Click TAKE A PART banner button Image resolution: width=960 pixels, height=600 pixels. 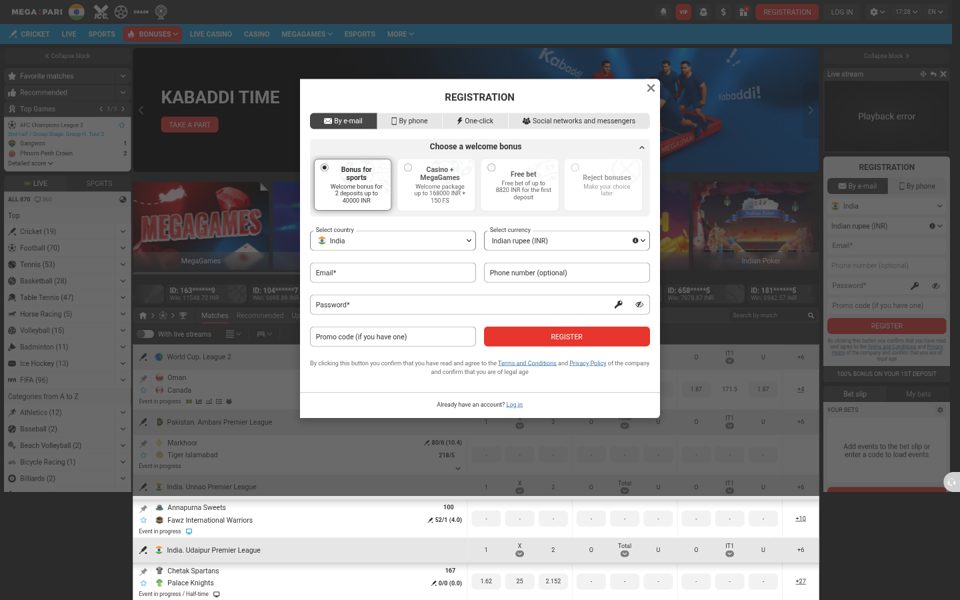190,124
